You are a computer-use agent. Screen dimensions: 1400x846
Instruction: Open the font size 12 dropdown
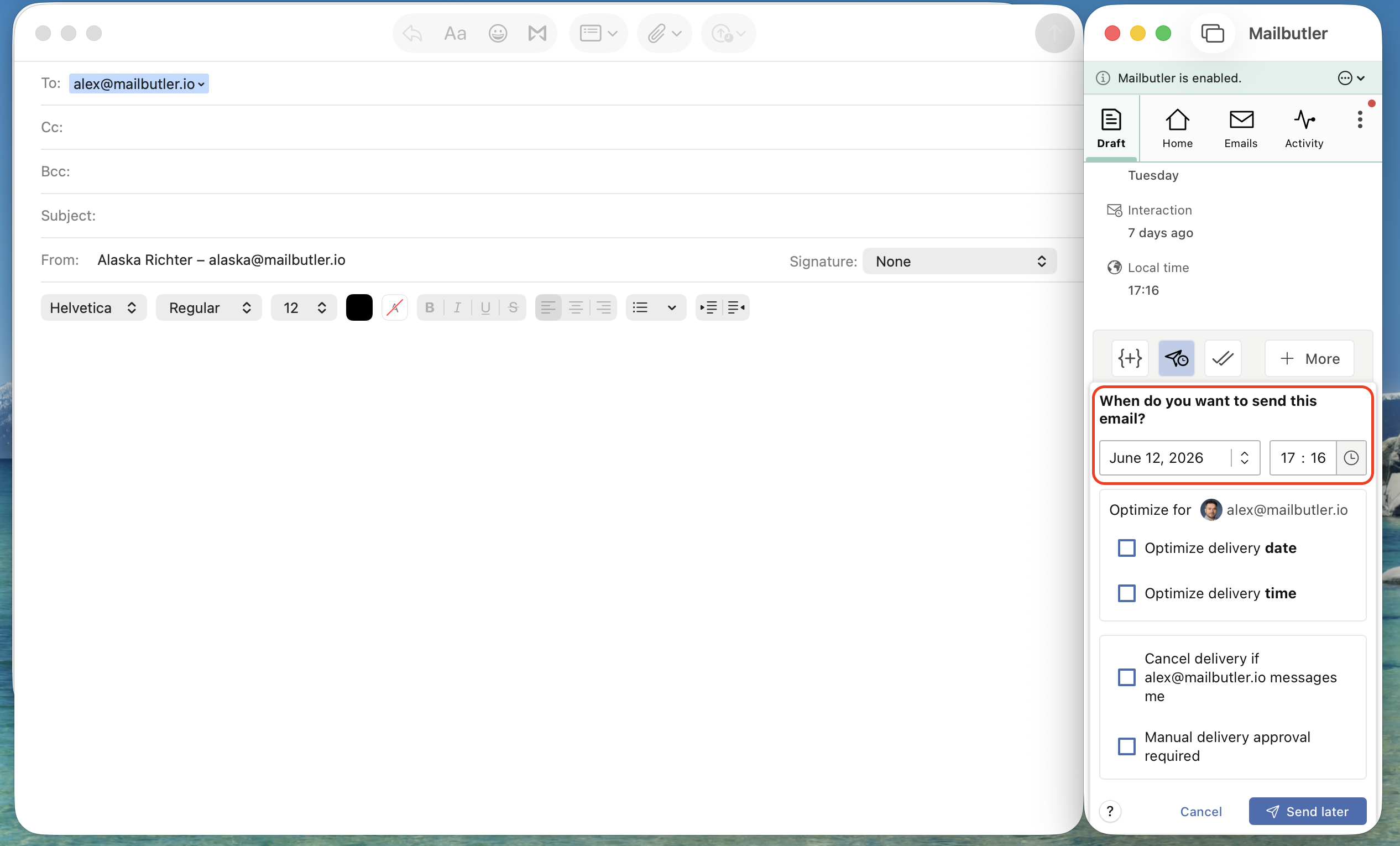pyautogui.click(x=304, y=307)
